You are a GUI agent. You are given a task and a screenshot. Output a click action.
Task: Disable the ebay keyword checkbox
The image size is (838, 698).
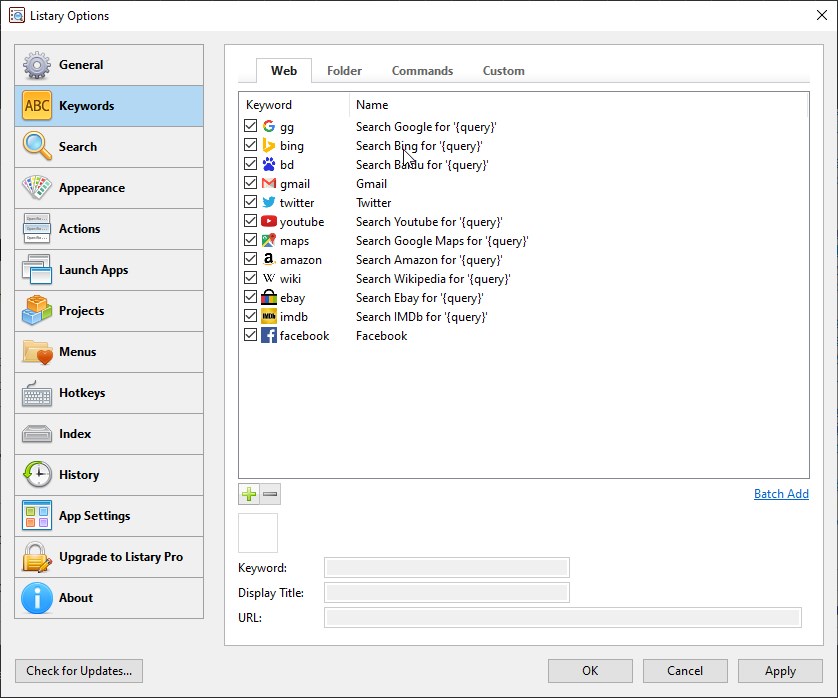250,297
